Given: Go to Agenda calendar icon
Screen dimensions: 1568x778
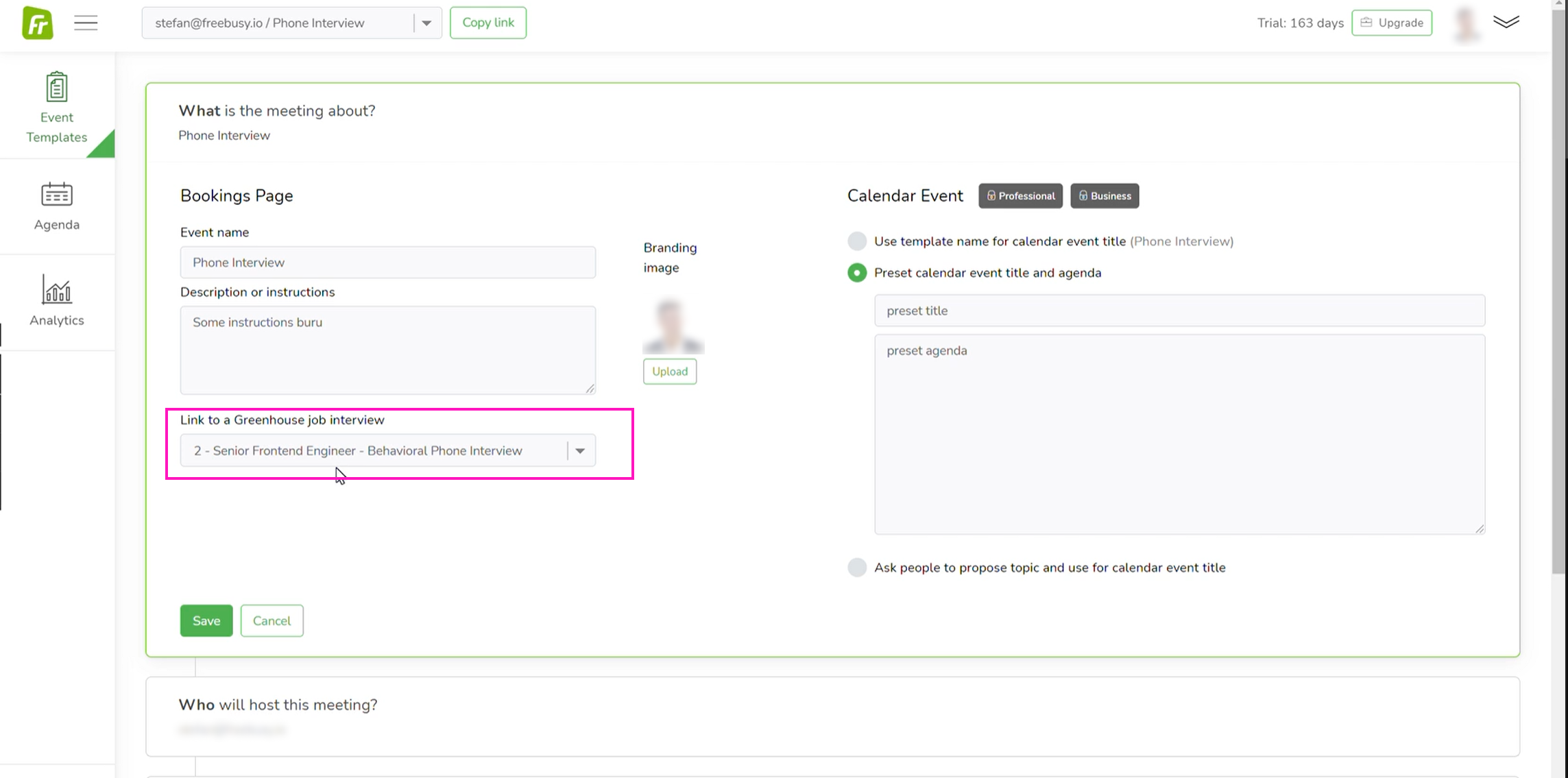Looking at the screenshot, I should pos(57,195).
